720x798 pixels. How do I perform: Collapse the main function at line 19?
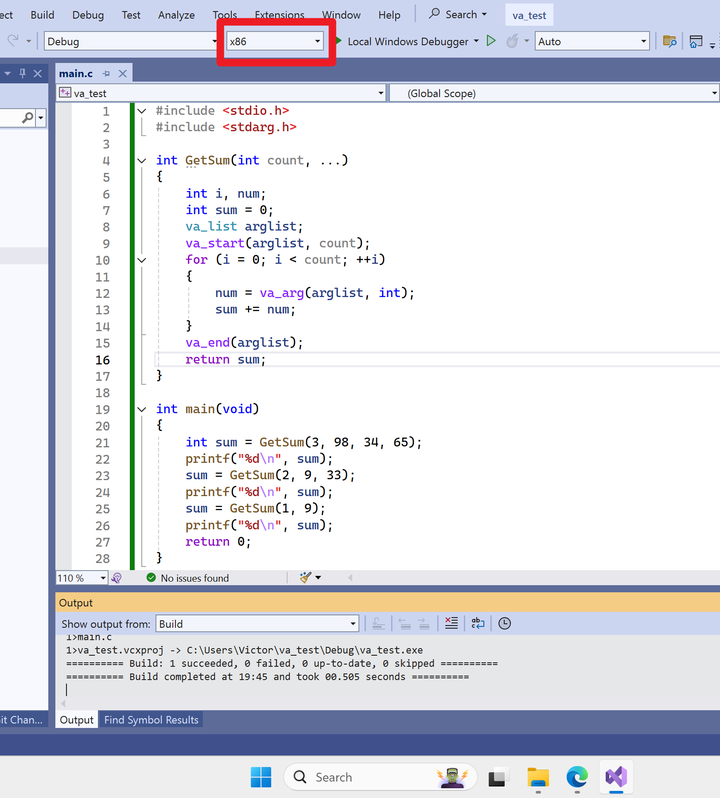pyautogui.click(x=142, y=409)
